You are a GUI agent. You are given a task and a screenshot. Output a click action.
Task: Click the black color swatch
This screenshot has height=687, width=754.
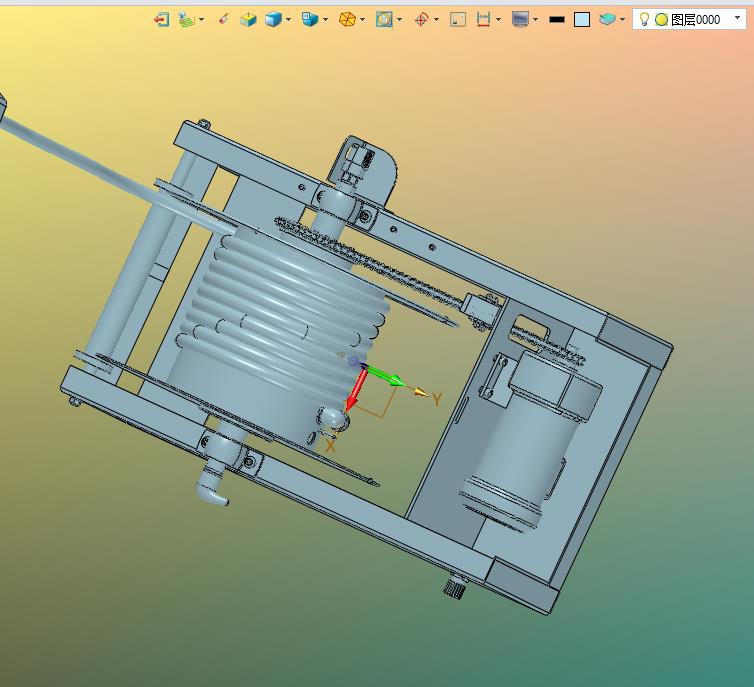[557, 20]
